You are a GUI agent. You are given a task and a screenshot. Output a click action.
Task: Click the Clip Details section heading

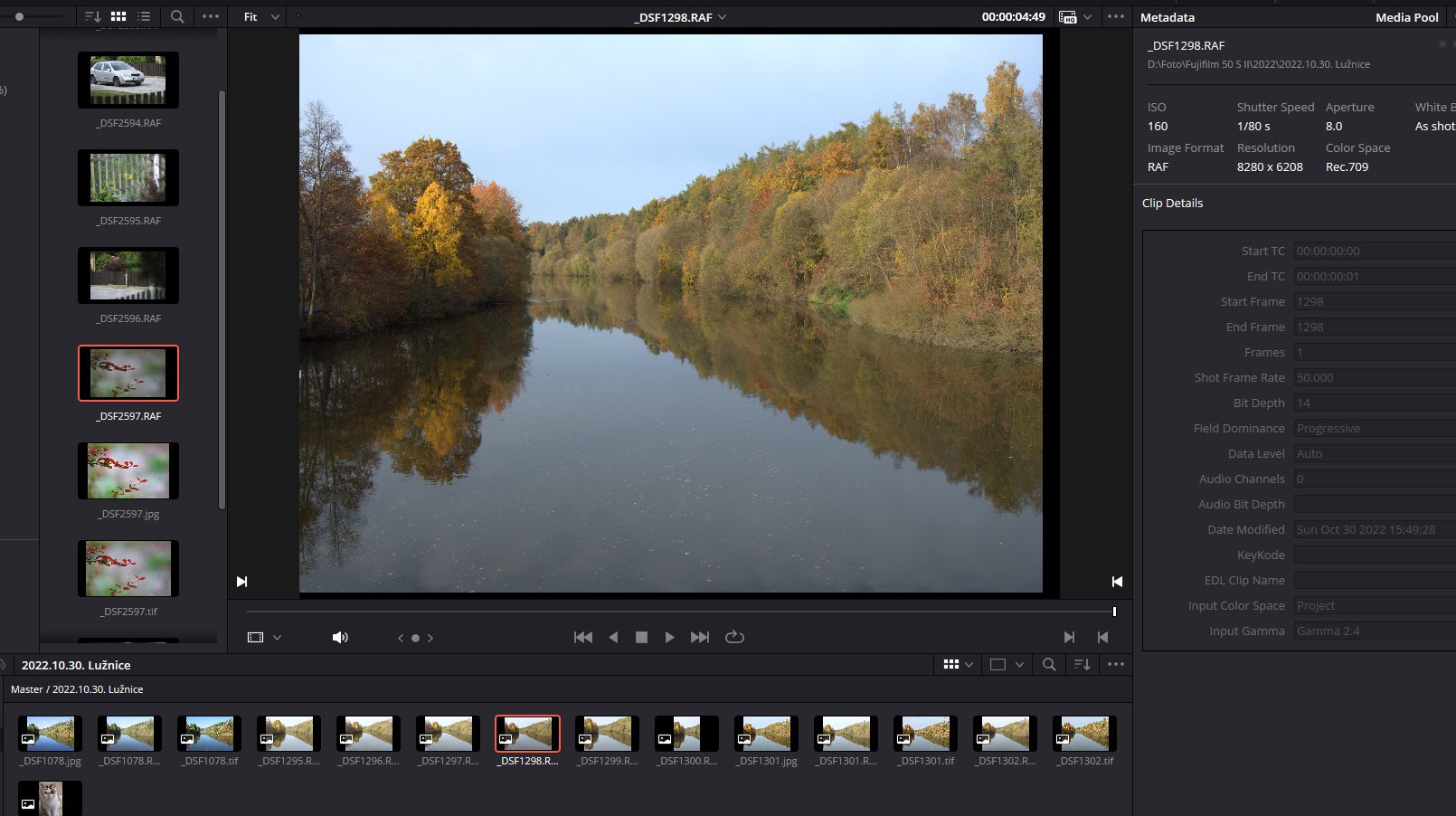[1172, 203]
